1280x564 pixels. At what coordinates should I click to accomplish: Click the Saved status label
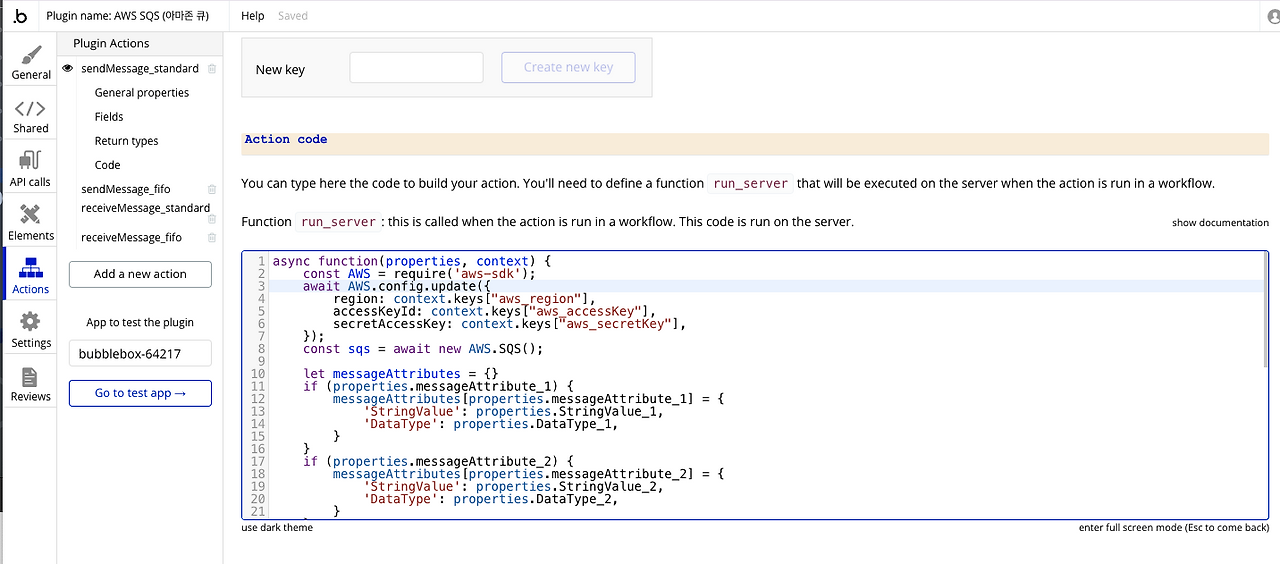point(293,16)
